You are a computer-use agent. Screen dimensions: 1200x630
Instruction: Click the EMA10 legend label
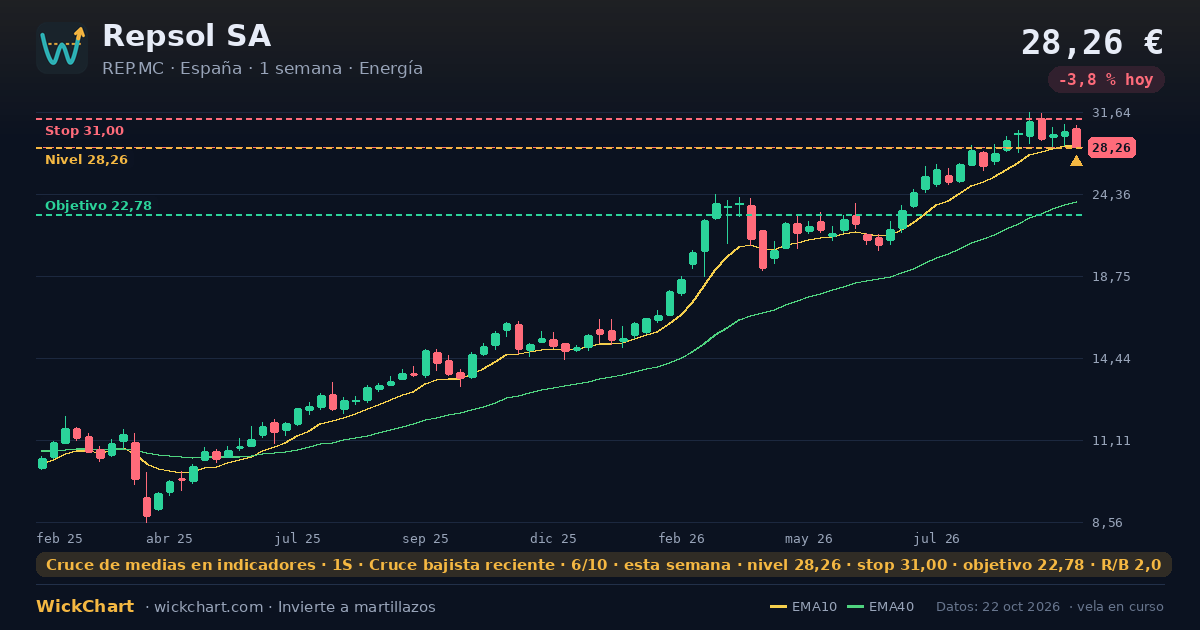pos(814,607)
